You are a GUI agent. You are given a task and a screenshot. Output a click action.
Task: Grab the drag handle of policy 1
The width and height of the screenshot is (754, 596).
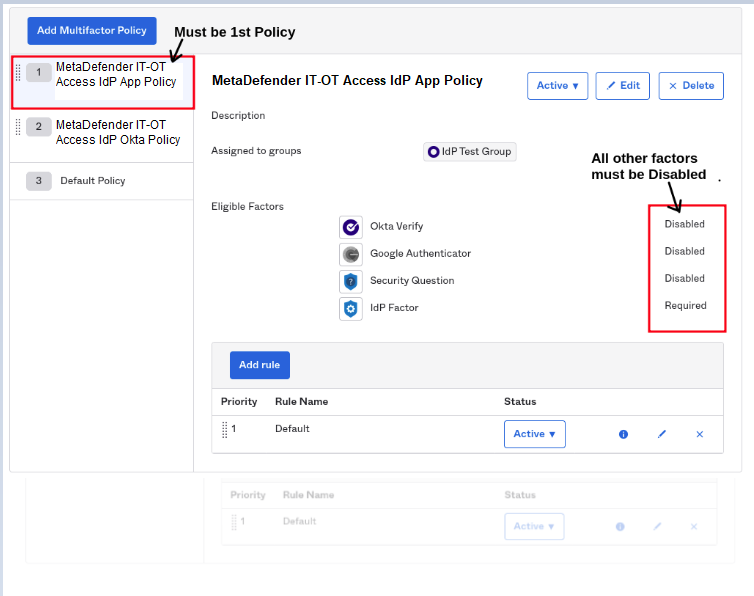[18, 72]
